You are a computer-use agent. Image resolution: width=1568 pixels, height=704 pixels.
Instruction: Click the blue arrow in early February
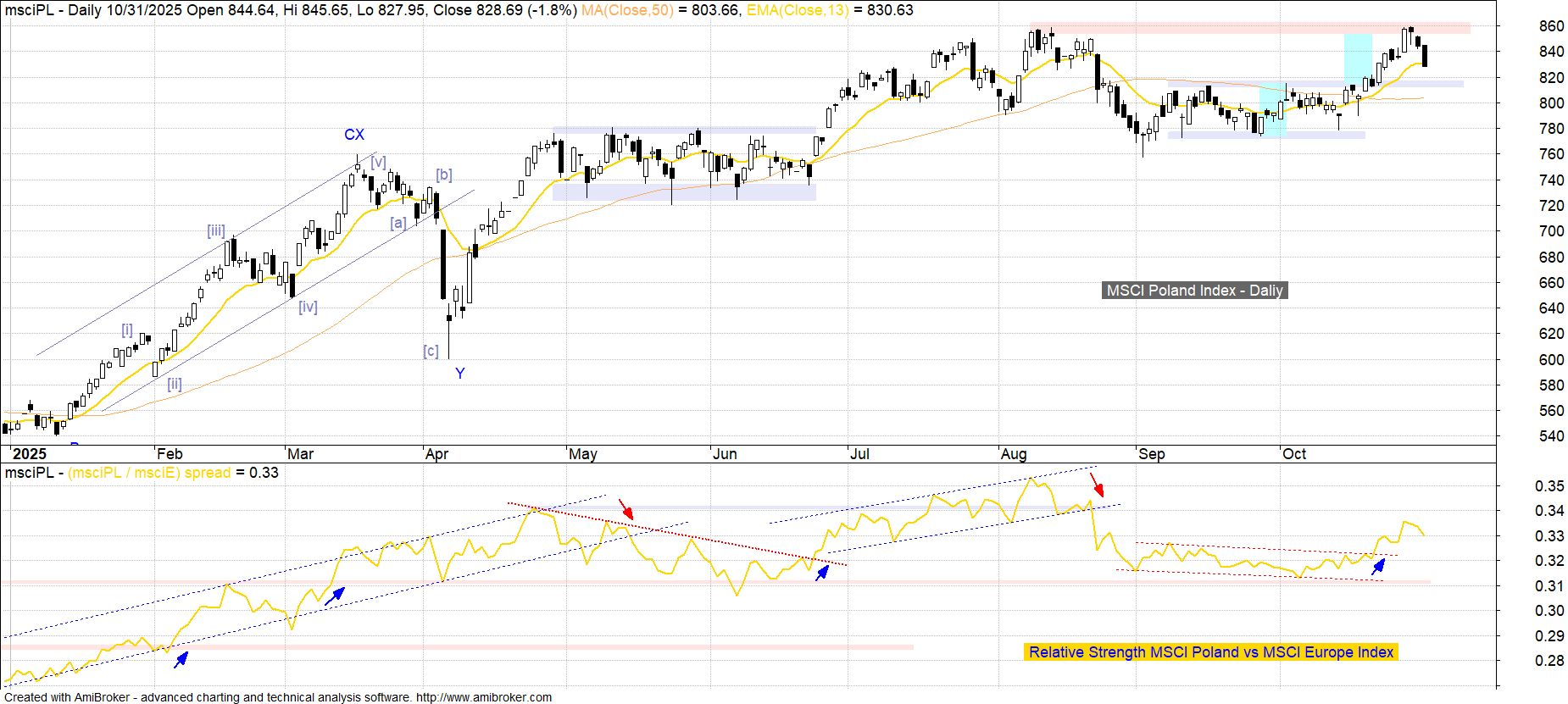click(x=181, y=659)
